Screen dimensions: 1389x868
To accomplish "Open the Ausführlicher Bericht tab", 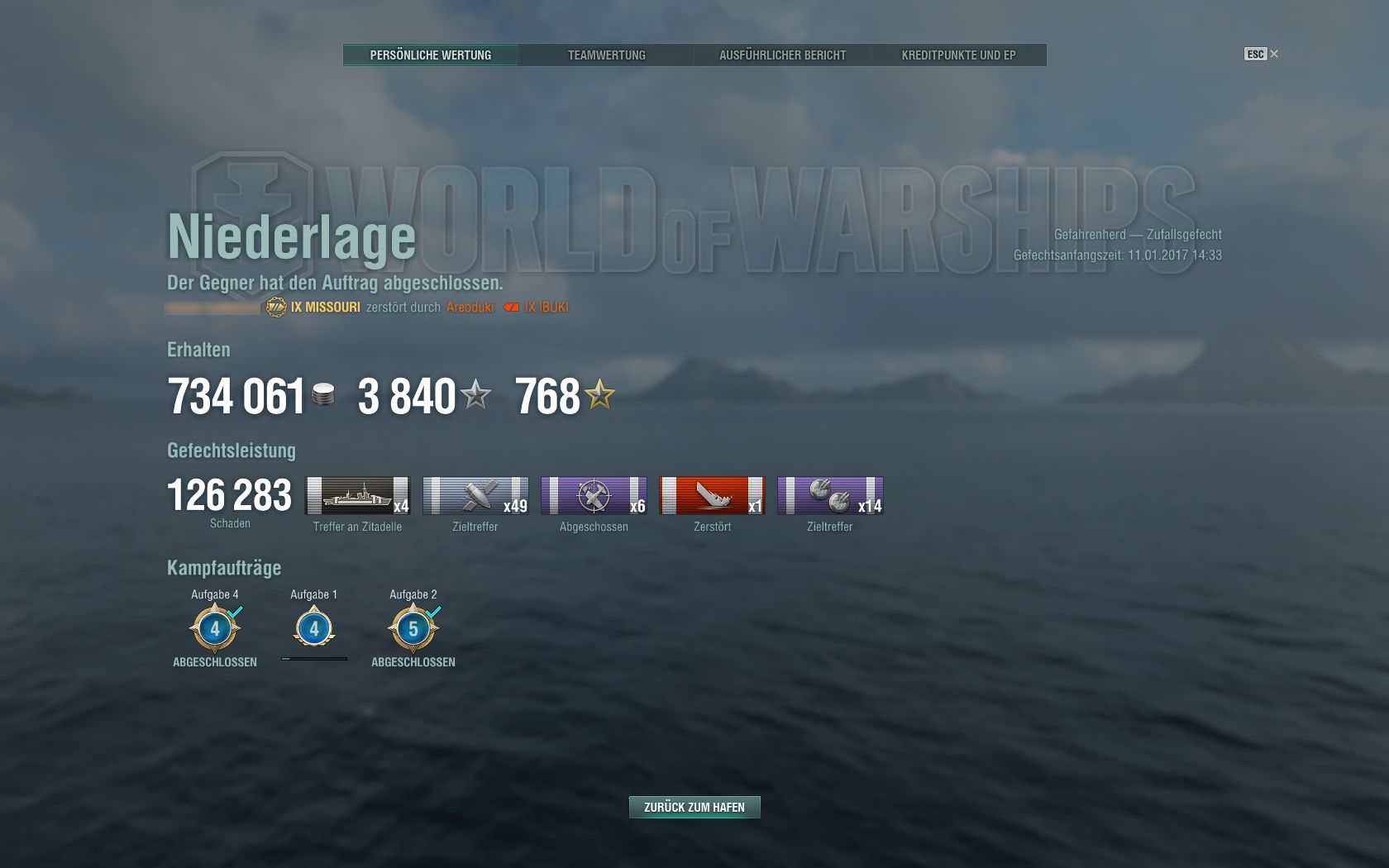I will (783, 55).
